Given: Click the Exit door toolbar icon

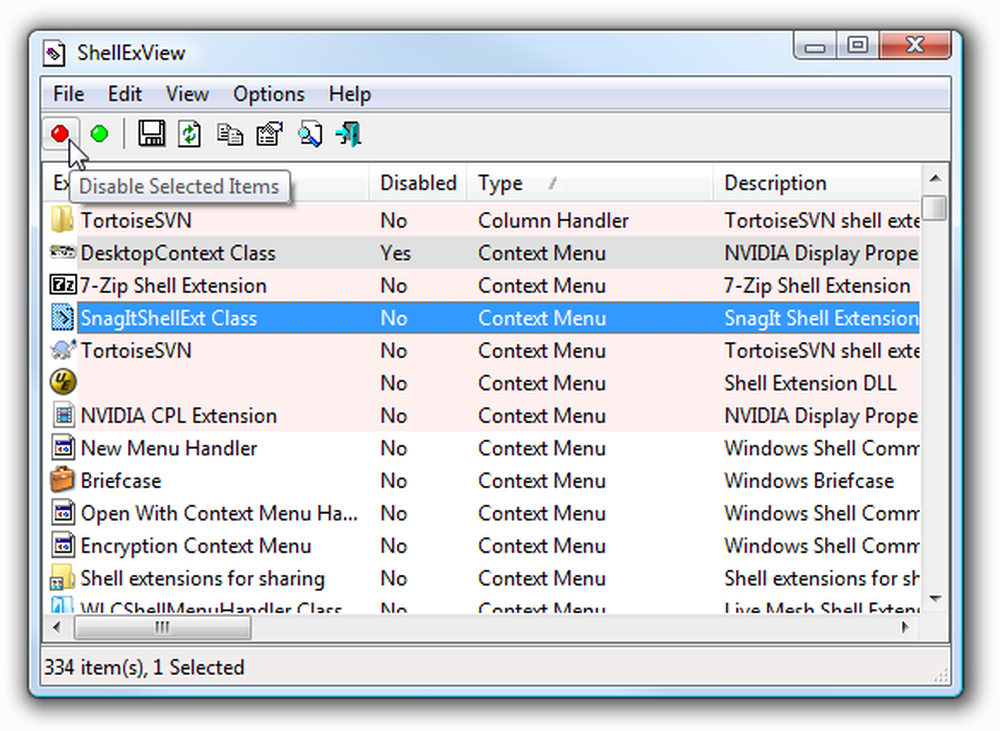Looking at the screenshot, I should click(x=349, y=134).
